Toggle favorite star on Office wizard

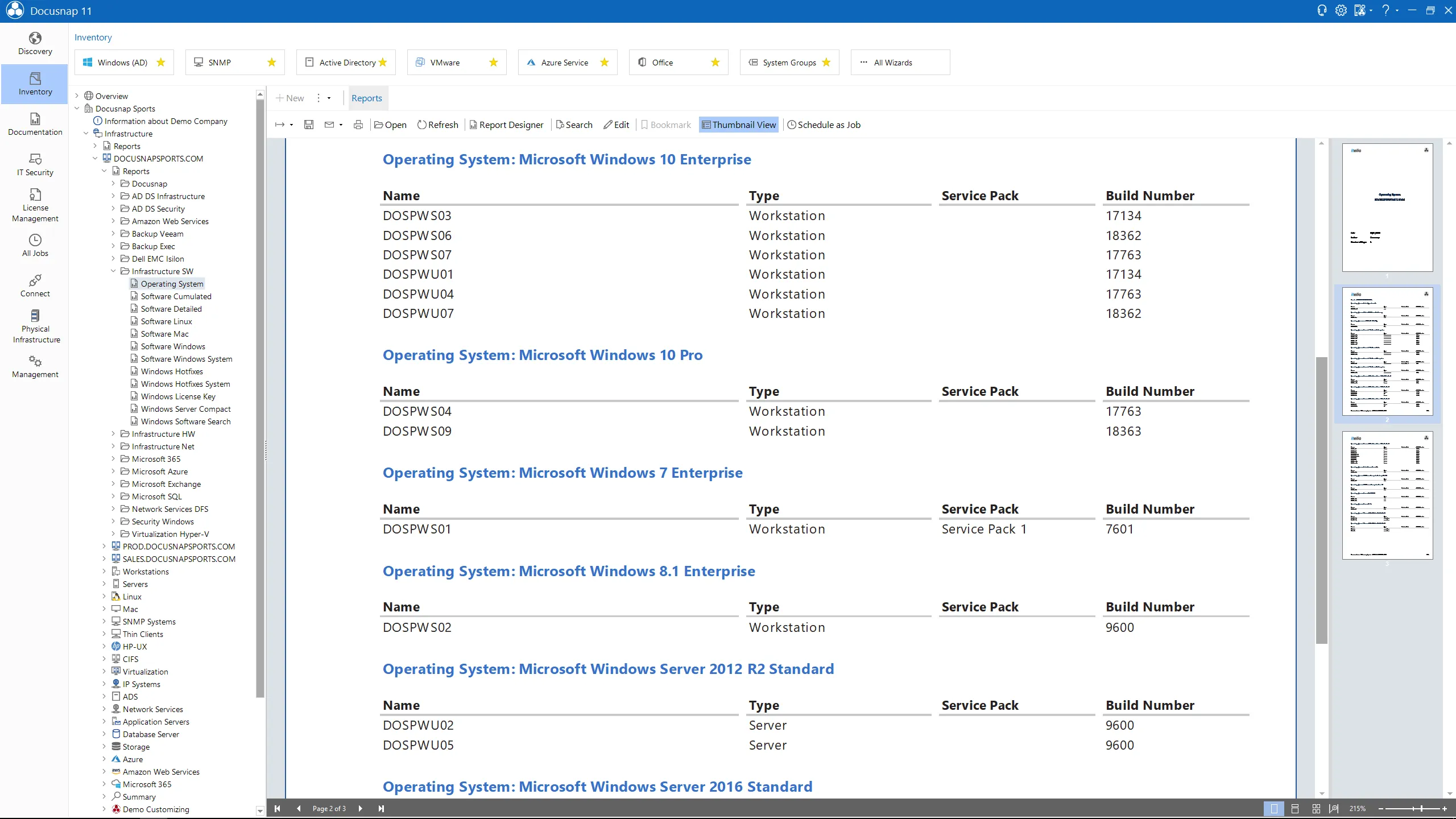point(715,63)
